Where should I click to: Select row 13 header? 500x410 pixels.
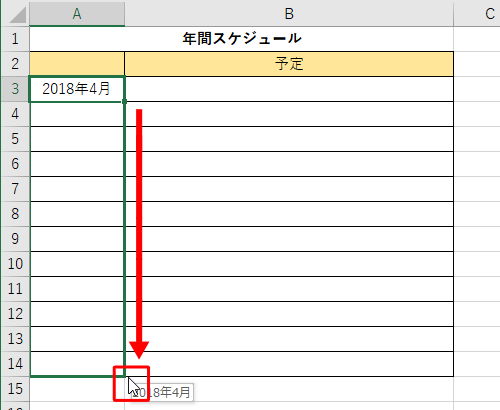(15, 339)
